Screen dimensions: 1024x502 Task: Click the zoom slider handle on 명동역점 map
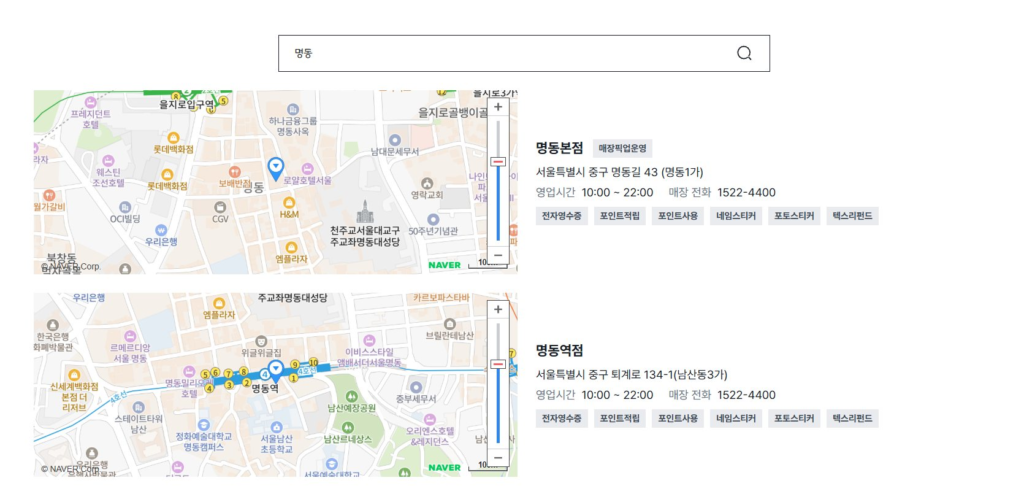pyautogui.click(x=498, y=364)
